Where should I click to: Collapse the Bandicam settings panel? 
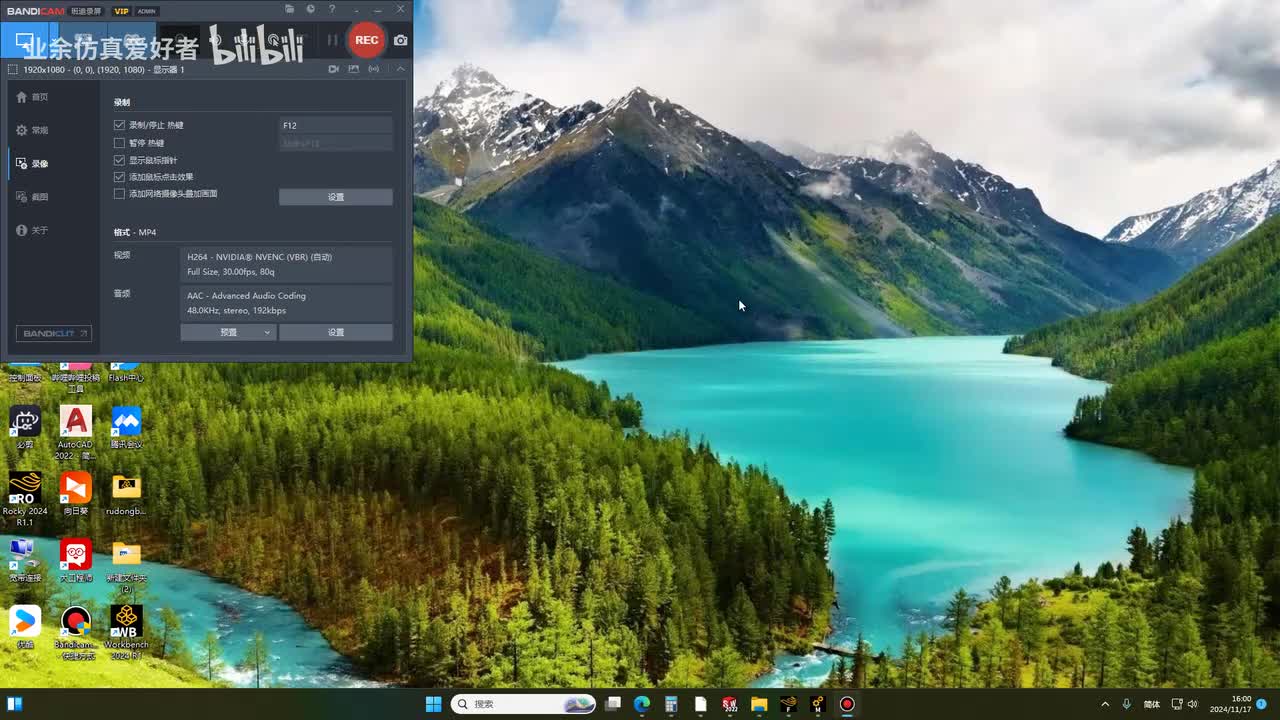pos(401,69)
